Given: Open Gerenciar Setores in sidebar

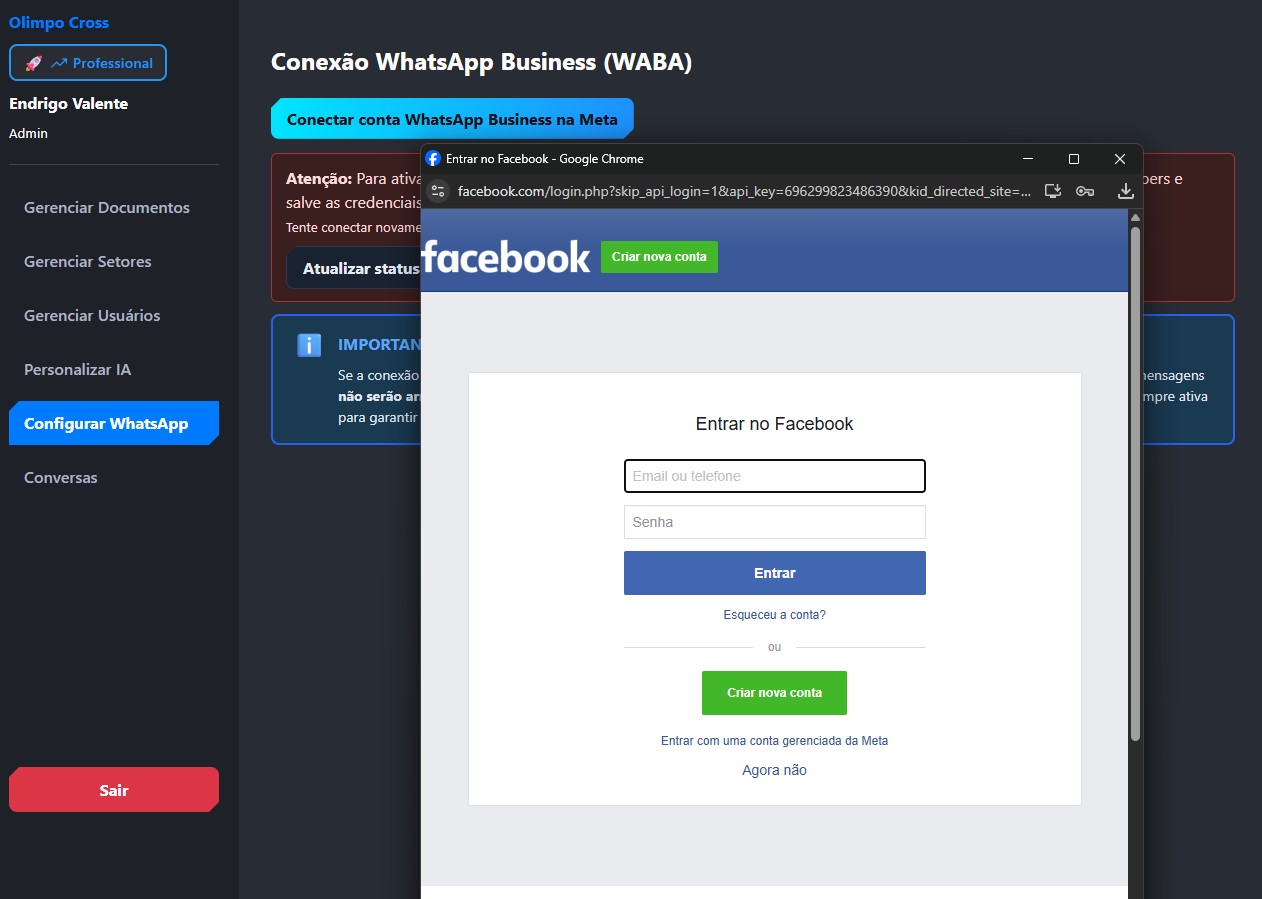Looking at the screenshot, I should [x=88, y=262].
